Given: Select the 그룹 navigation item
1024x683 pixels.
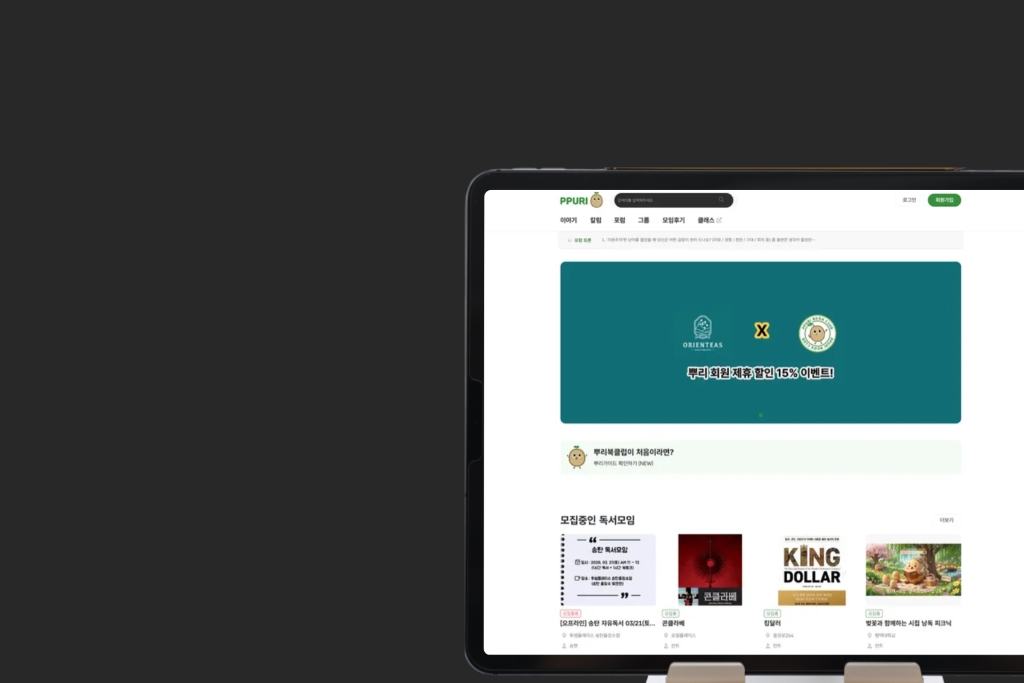Looking at the screenshot, I should coord(643,220).
